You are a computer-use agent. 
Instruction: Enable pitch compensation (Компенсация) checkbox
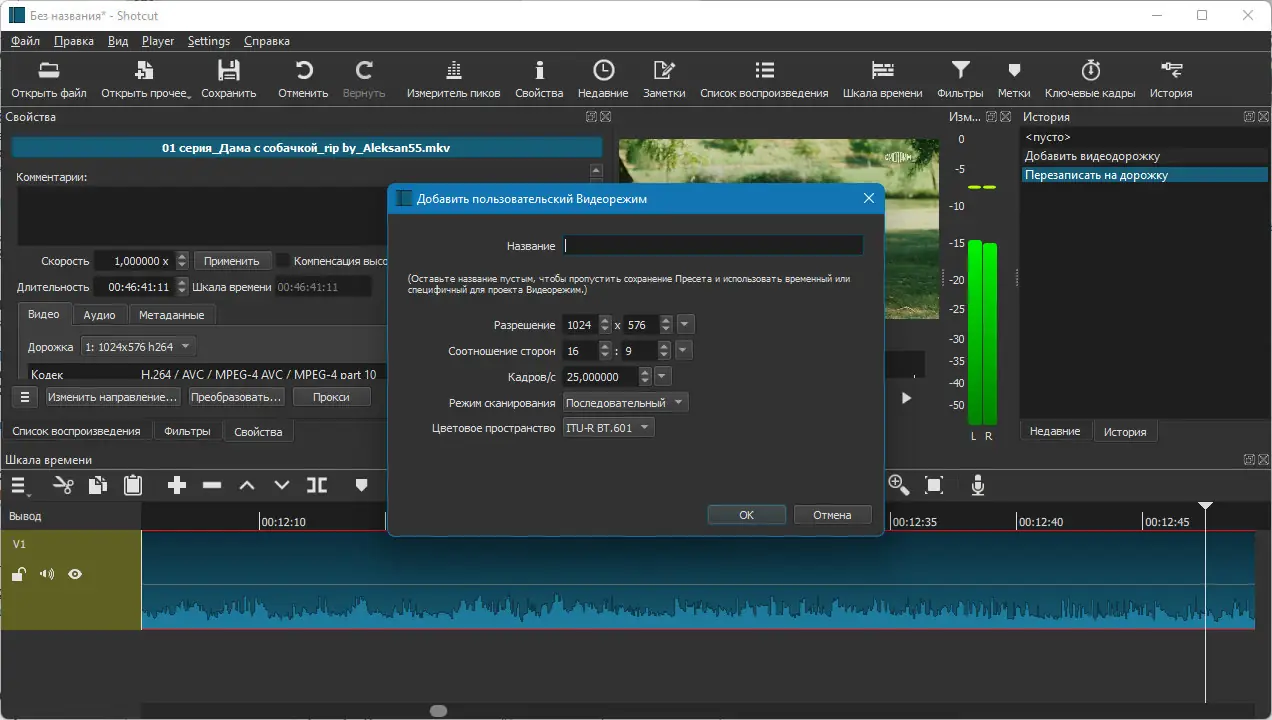(283, 261)
